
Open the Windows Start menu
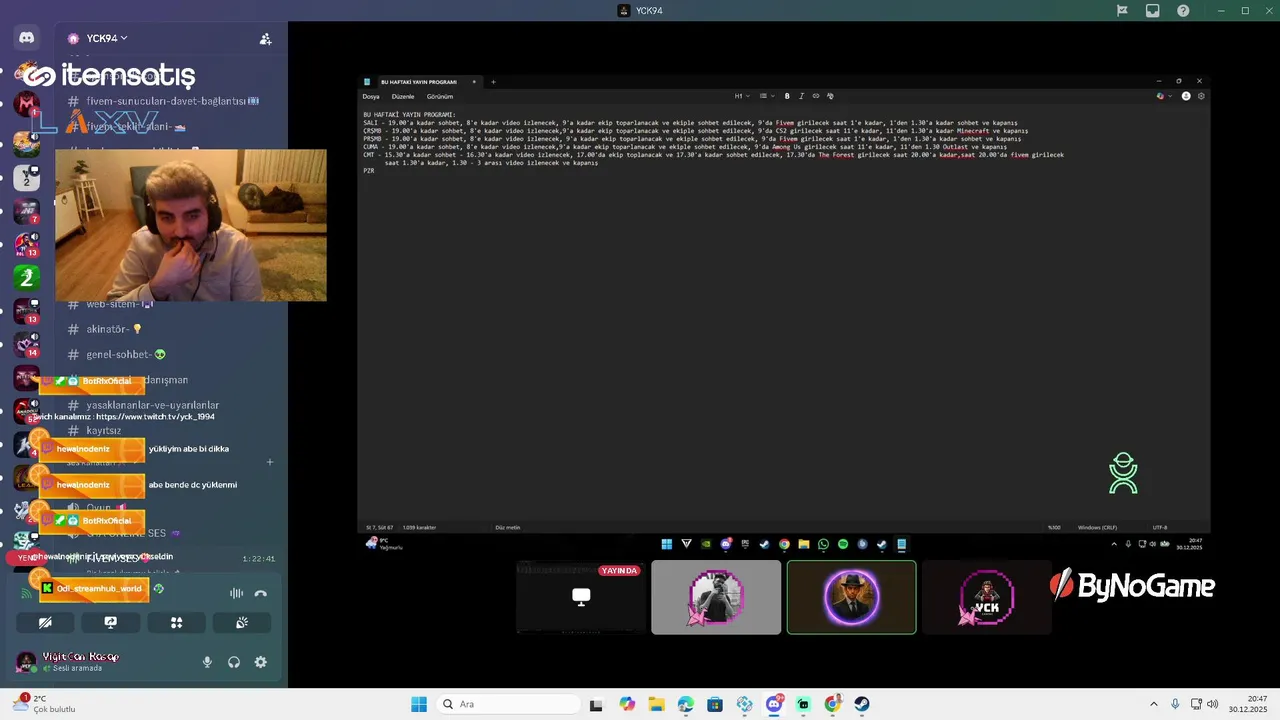(x=419, y=704)
